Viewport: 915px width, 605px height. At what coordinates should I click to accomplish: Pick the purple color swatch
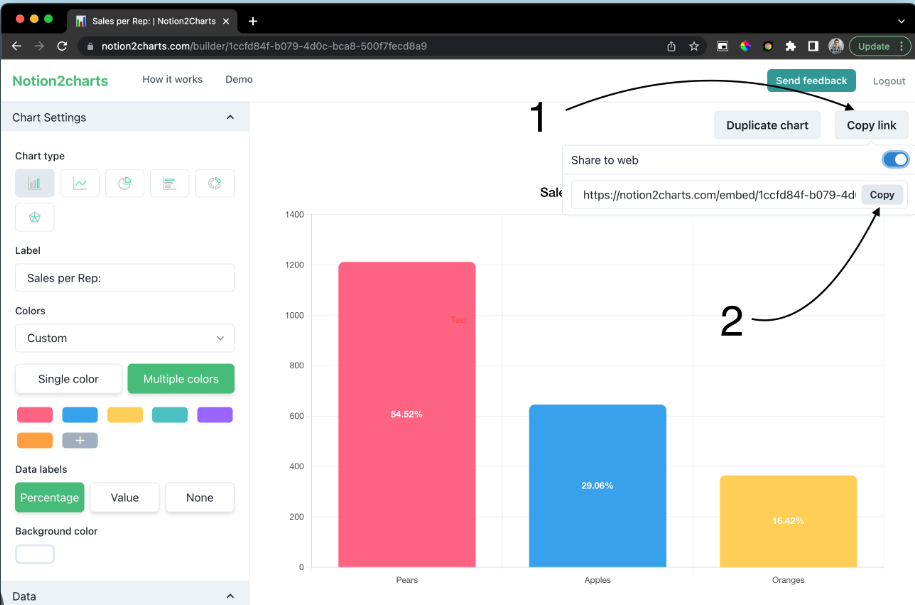click(215, 415)
